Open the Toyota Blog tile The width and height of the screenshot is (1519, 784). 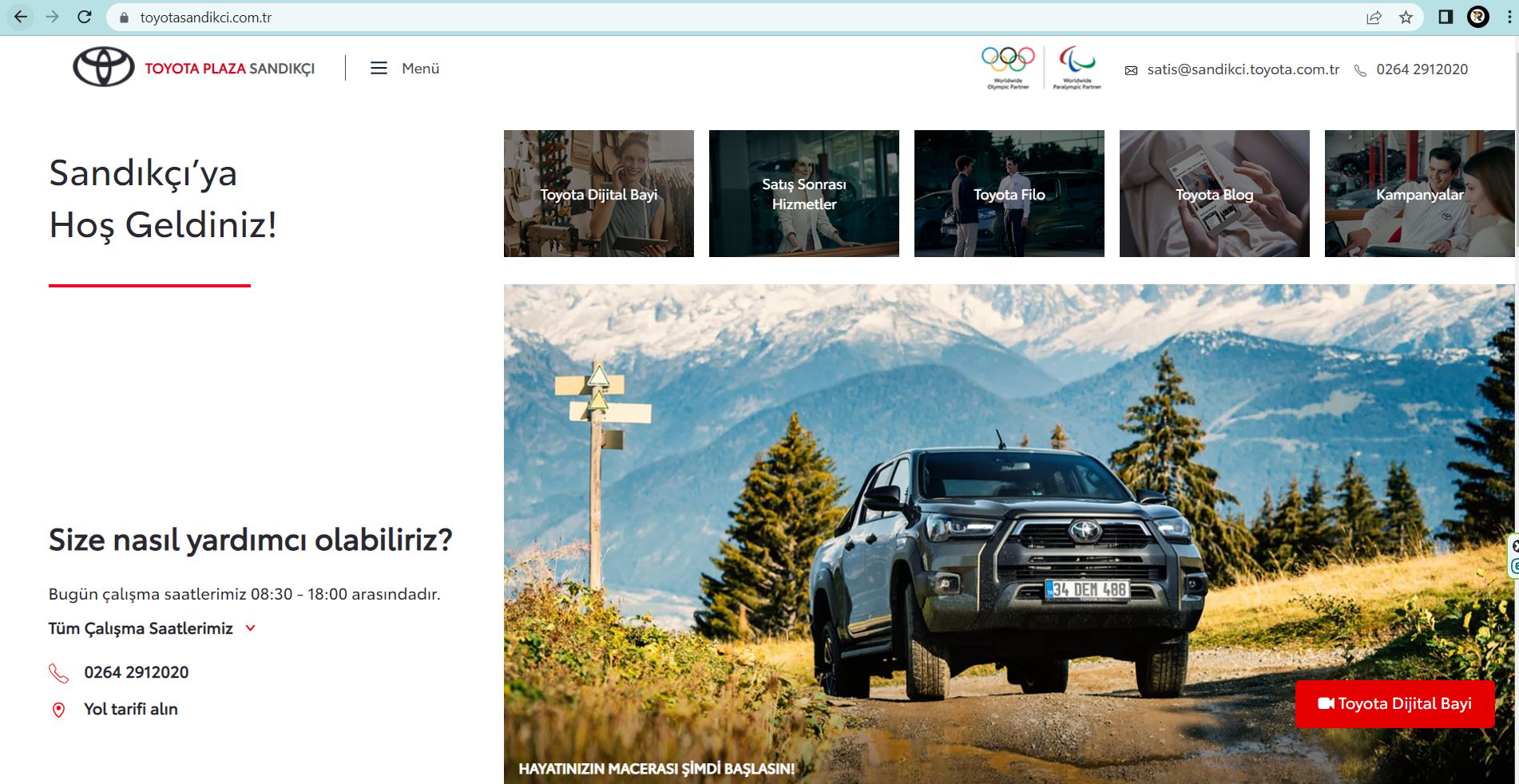(1214, 194)
